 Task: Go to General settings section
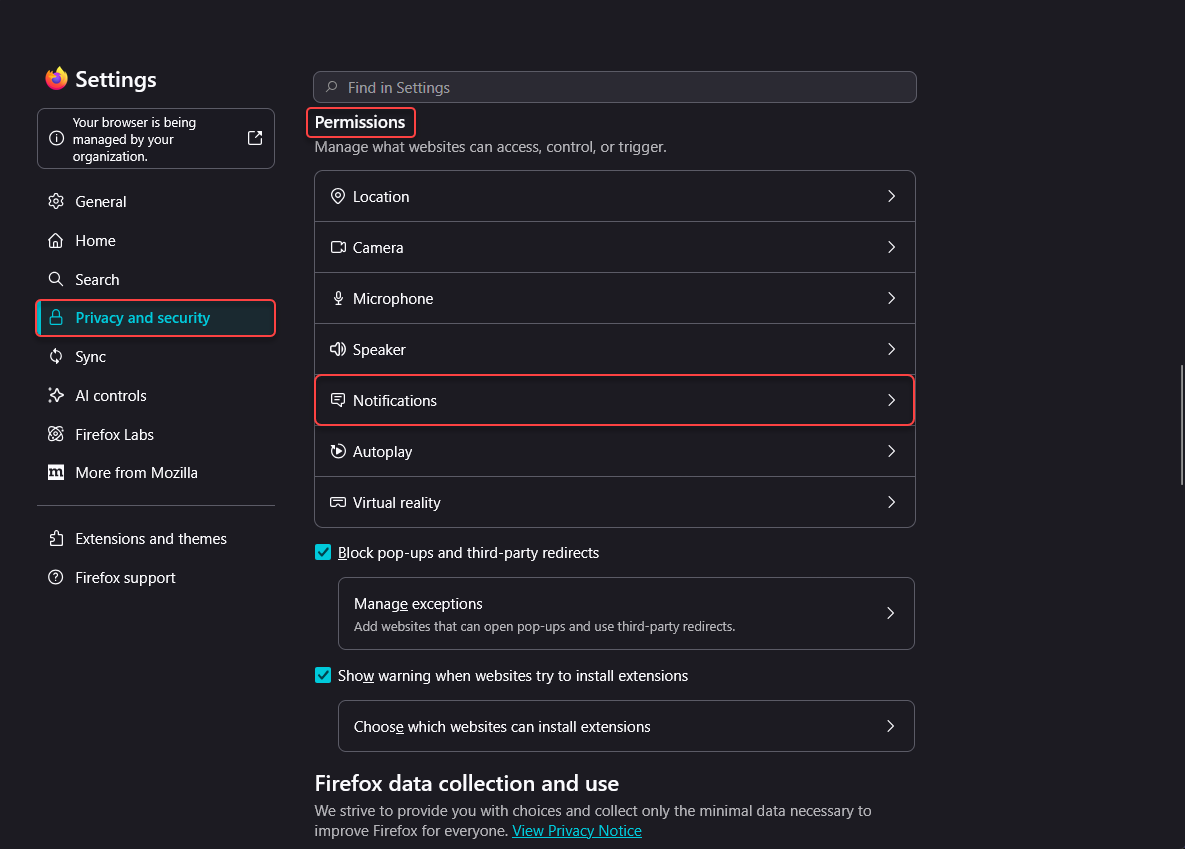[x=156, y=201]
